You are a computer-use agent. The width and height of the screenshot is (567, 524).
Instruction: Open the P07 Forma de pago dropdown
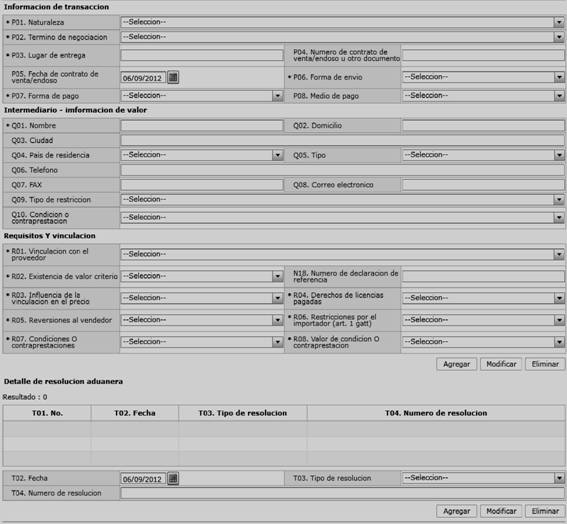[x=201, y=96]
